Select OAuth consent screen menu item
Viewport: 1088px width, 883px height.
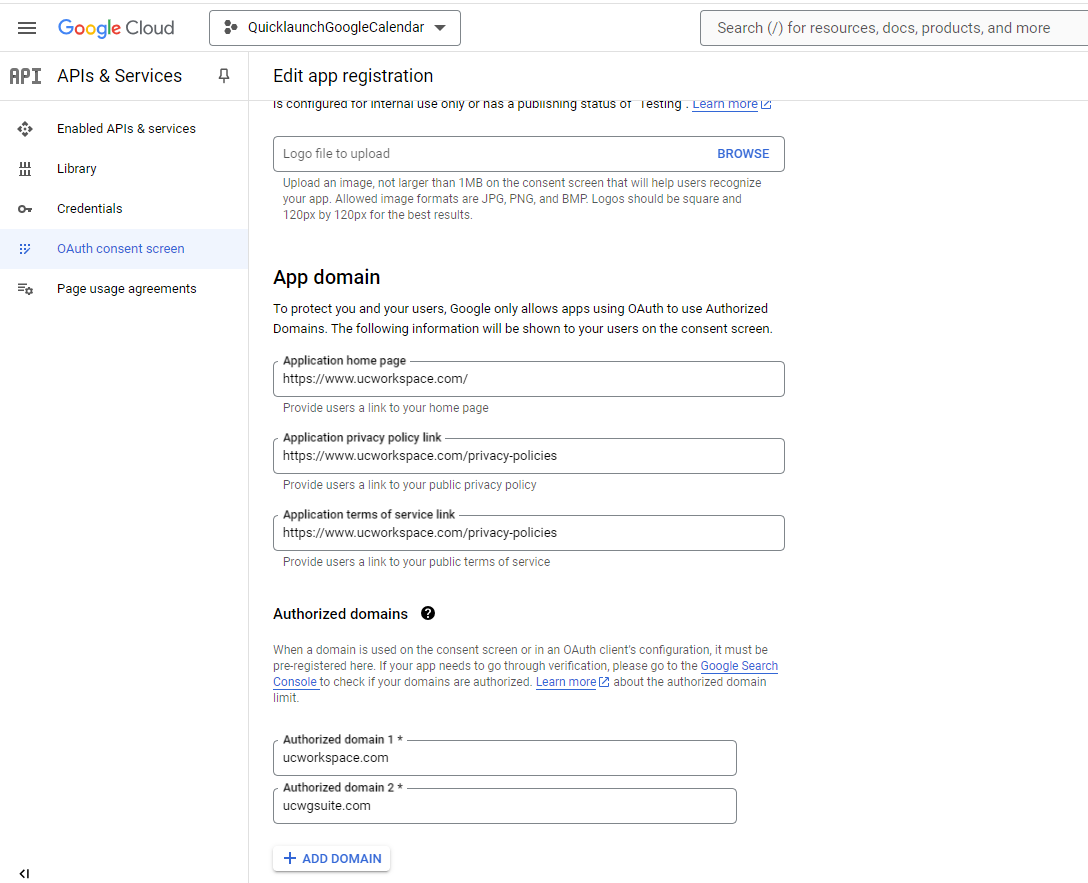(124, 248)
